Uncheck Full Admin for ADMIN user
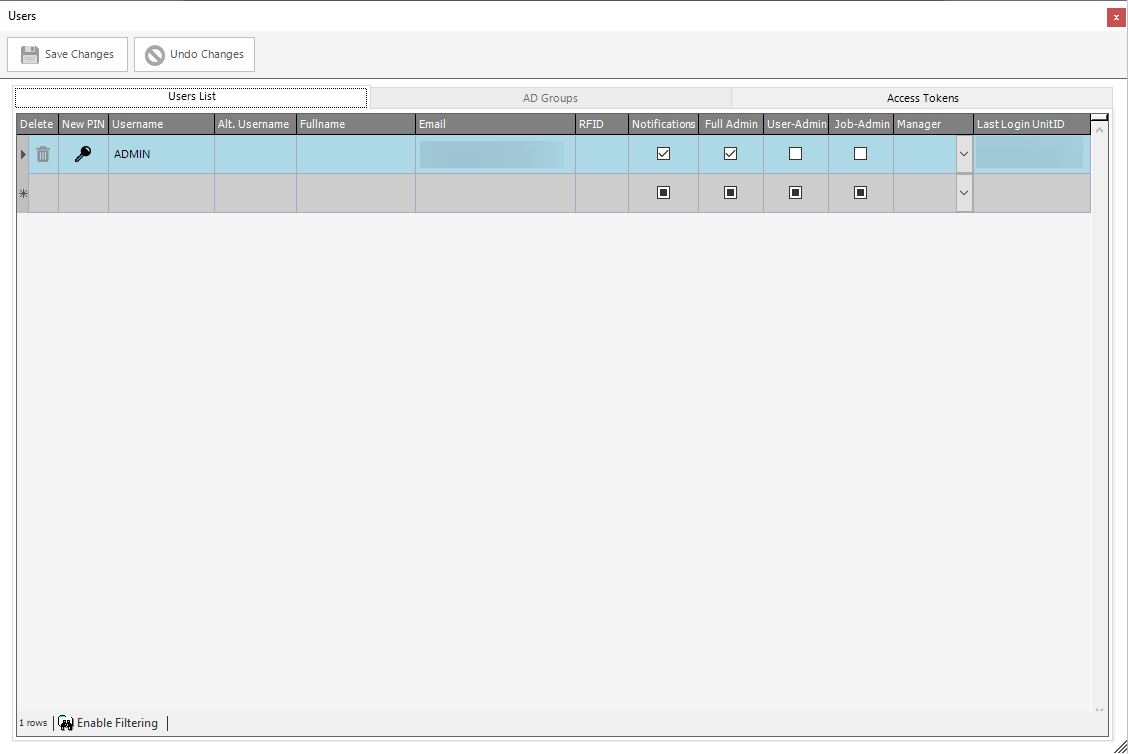This screenshot has width=1128, height=754. click(730, 154)
